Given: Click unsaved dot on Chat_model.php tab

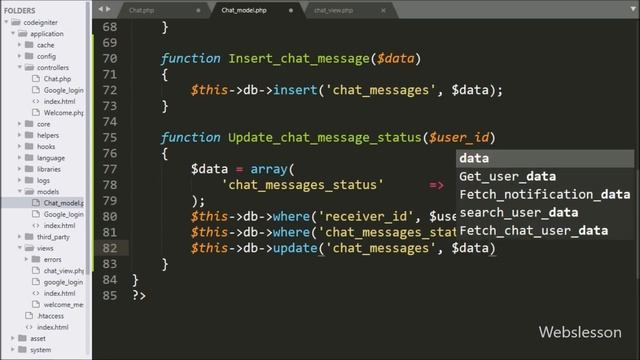Looking at the screenshot, I should [291, 10].
